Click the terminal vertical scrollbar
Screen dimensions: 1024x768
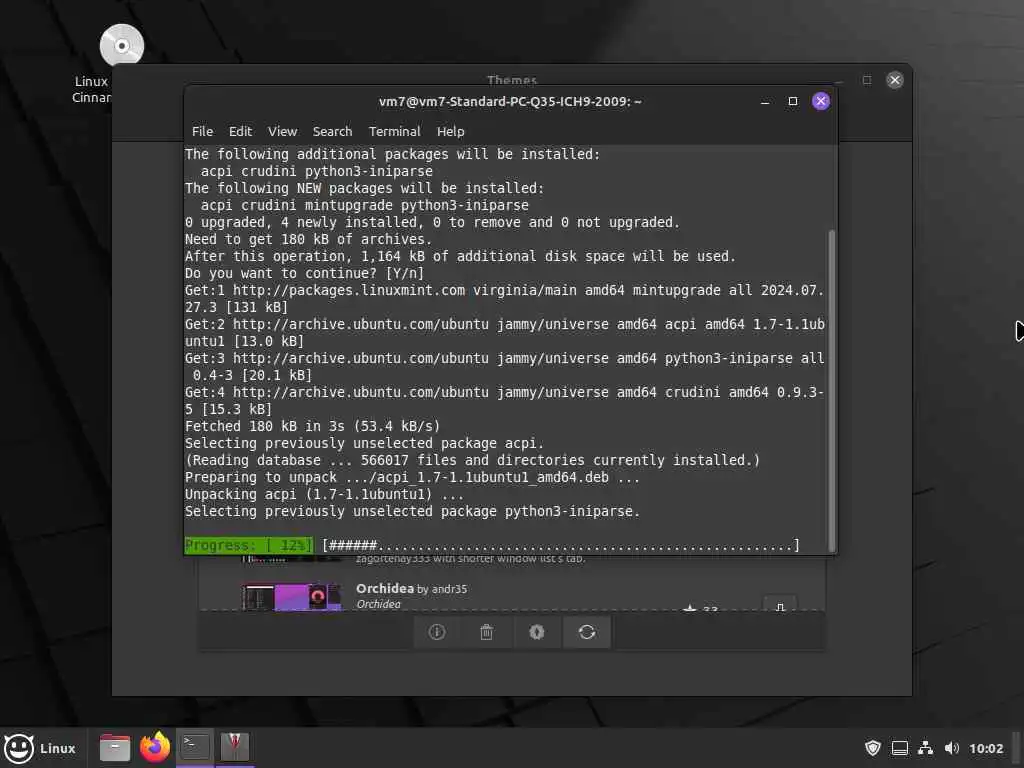(x=831, y=390)
